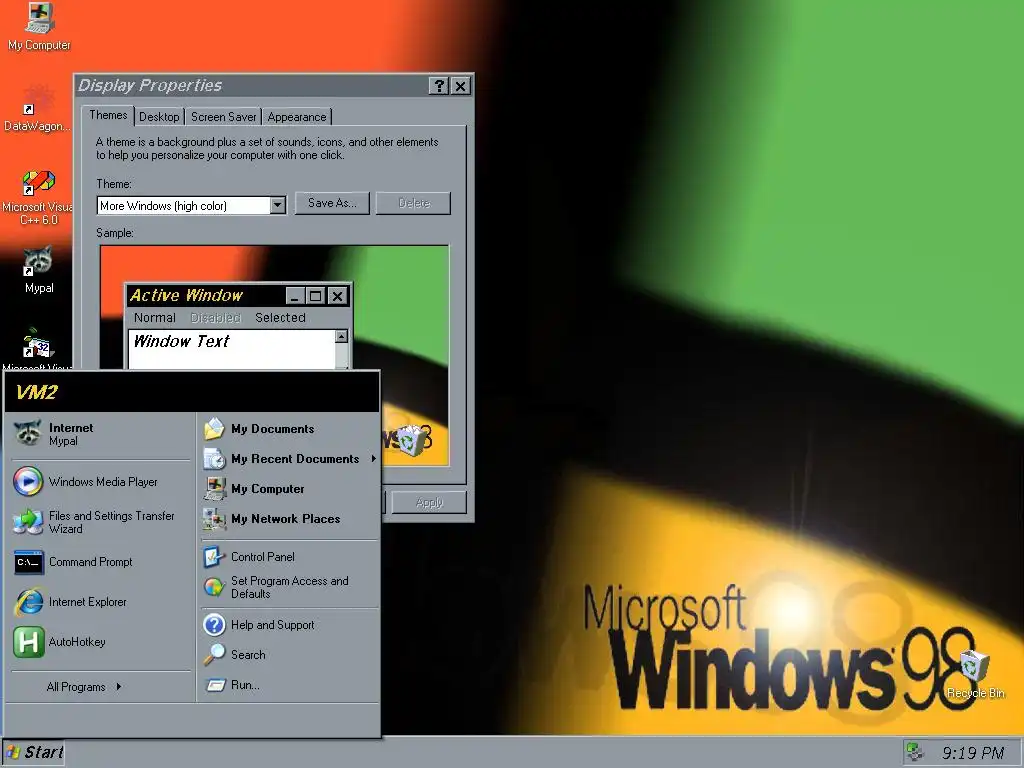
Task: Click the Start button
Action: click(34, 752)
